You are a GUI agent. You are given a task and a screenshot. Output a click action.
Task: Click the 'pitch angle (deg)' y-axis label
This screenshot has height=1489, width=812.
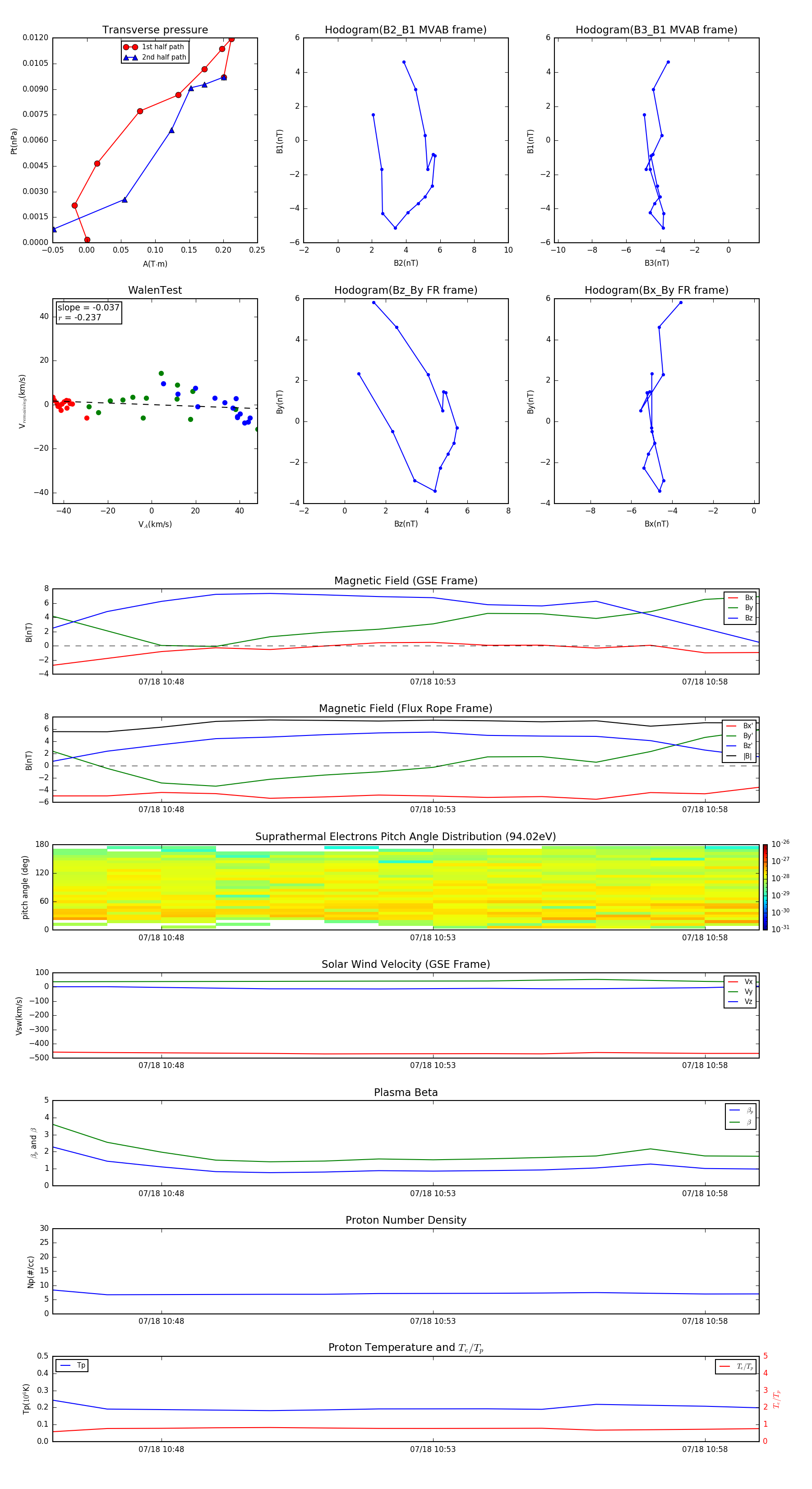[25, 887]
